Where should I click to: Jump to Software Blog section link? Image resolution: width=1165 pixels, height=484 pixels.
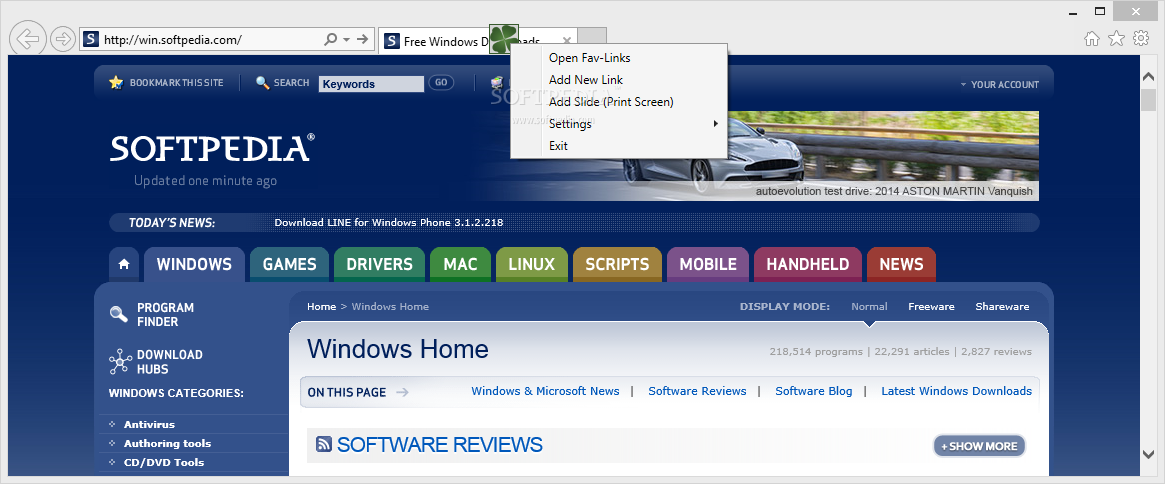[x=814, y=391]
